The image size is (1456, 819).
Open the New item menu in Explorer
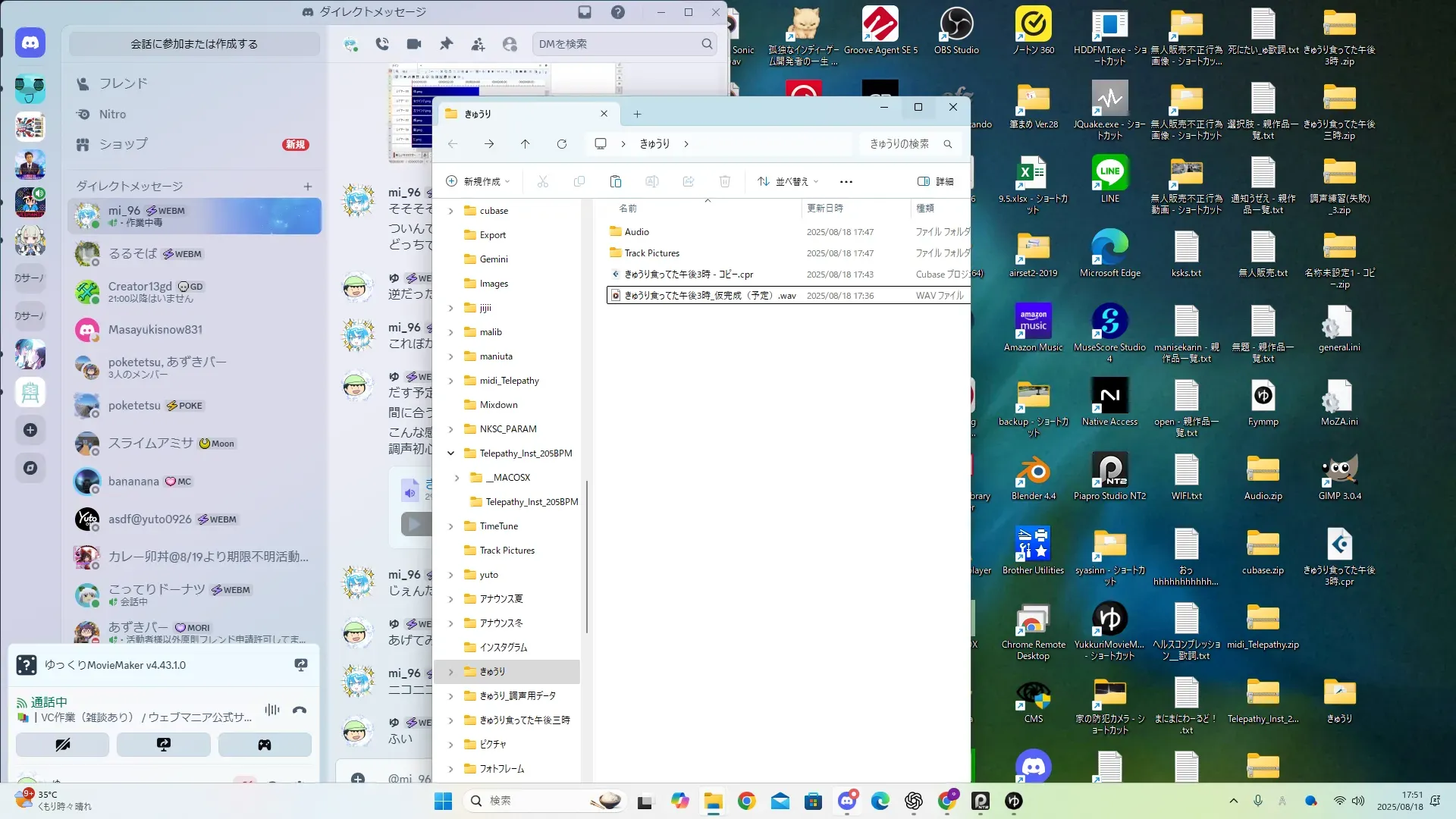tap(478, 181)
